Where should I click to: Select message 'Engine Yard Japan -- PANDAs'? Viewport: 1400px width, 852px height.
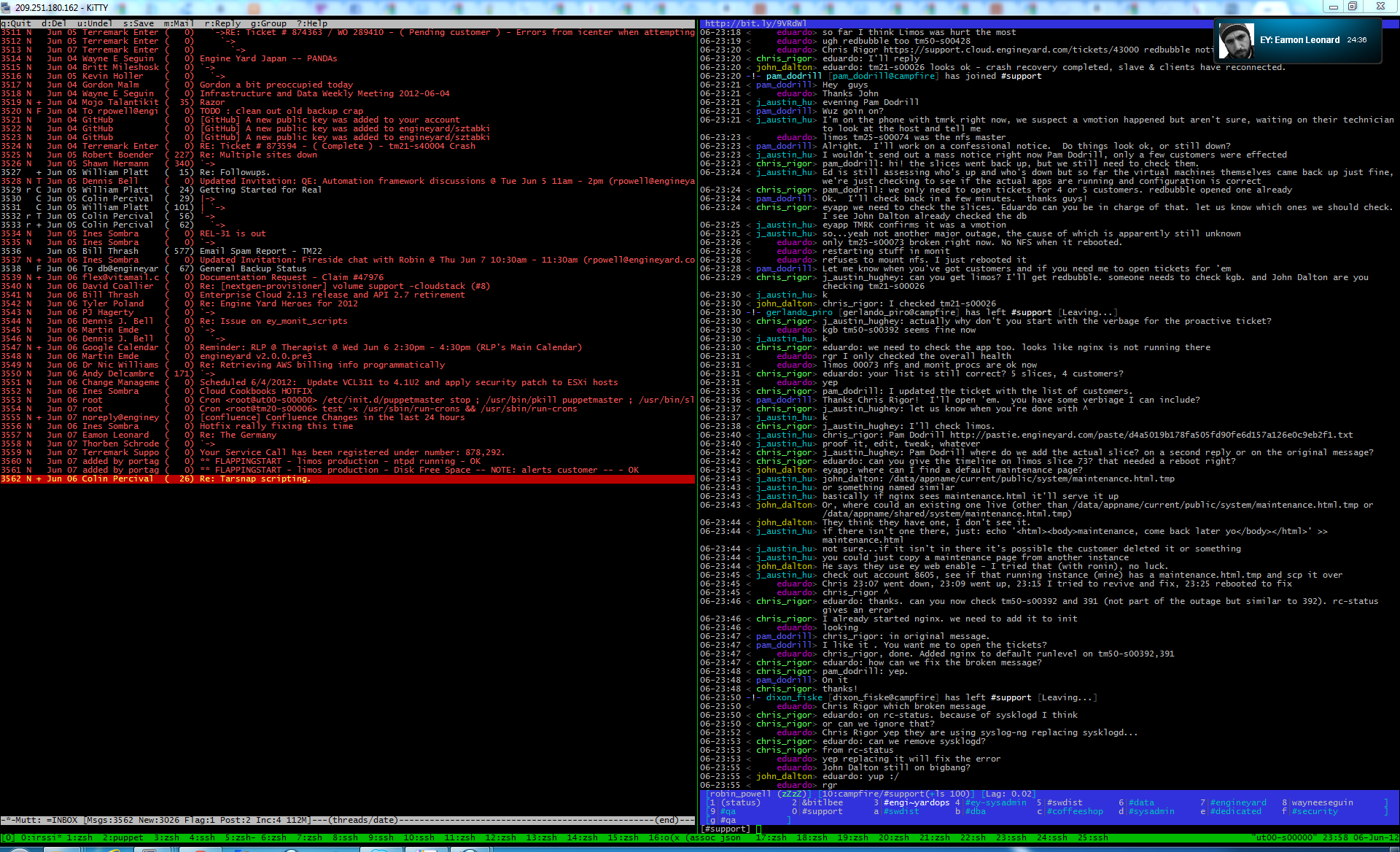(347, 58)
